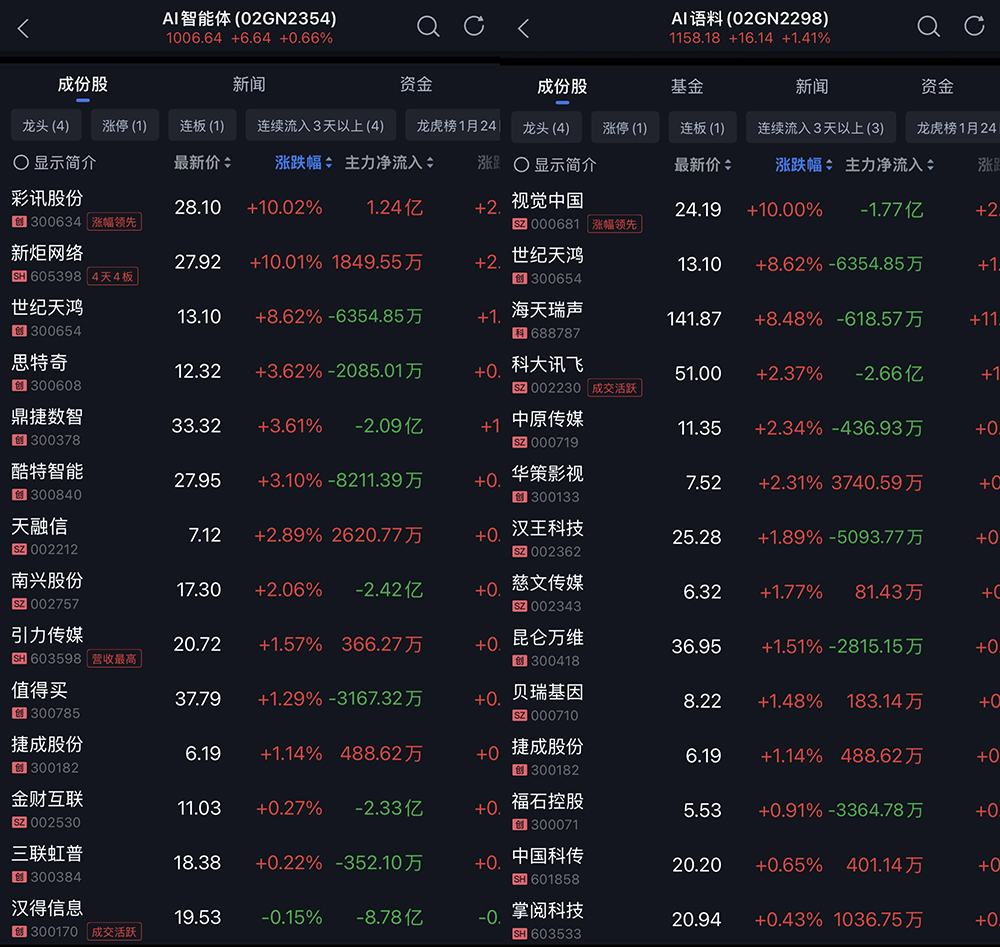1000x947 pixels.
Task: Sort left list by 最新价 column
Action: pyautogui.click(x=202, y=162)
